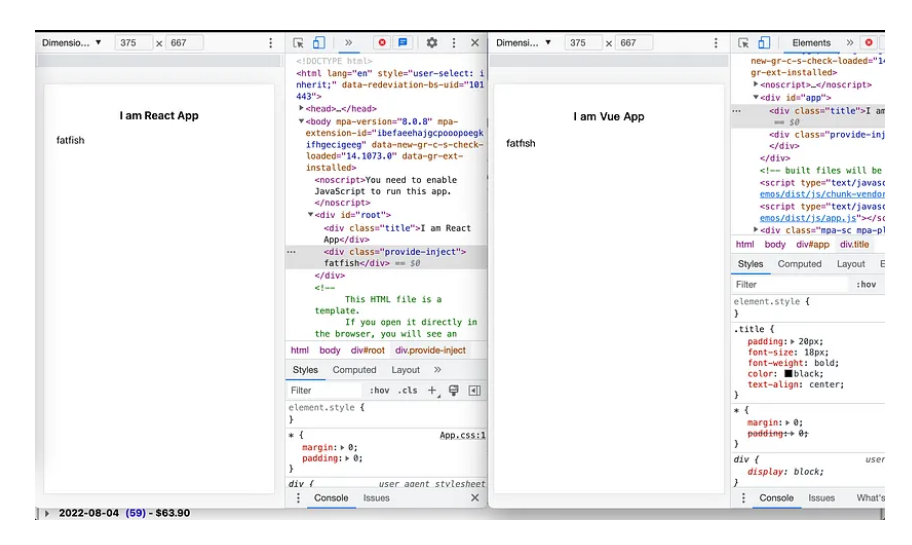The width and height of the screenshot is (912, 545).
Task: Select the React div class title node
Action: coord(397,233)
